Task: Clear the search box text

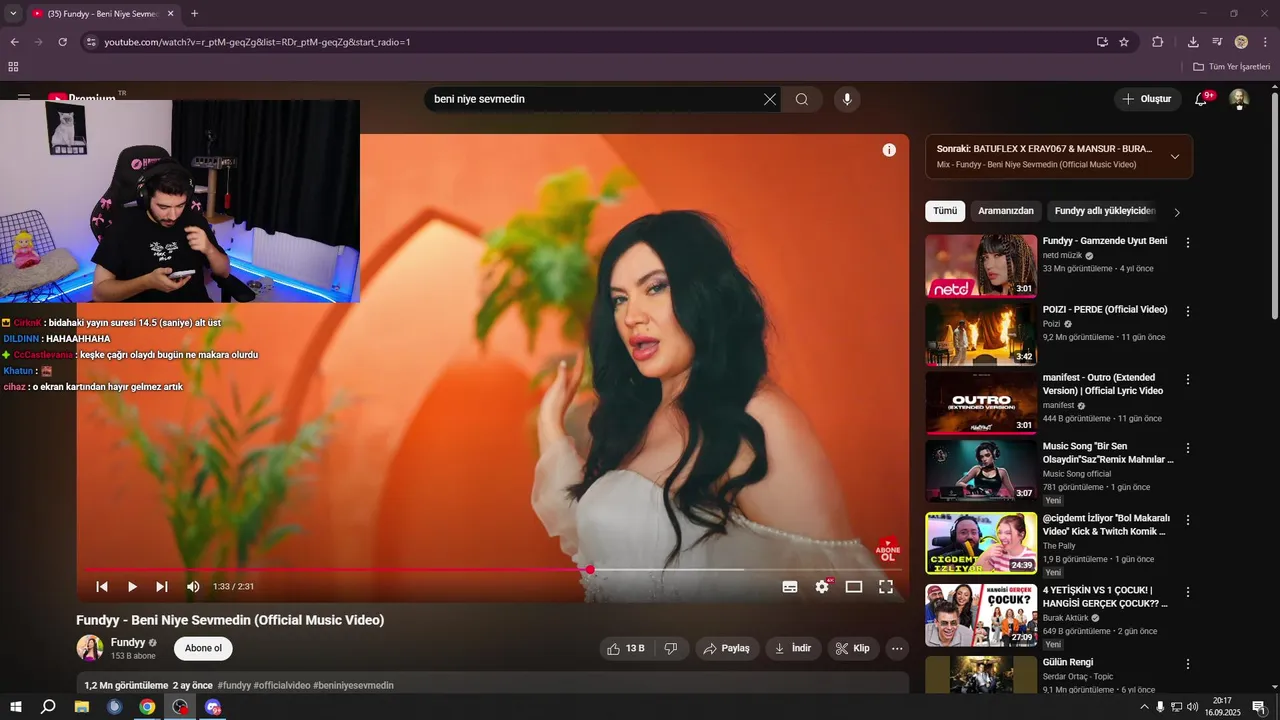Action: pyautogui.click(x=770, y=99)
